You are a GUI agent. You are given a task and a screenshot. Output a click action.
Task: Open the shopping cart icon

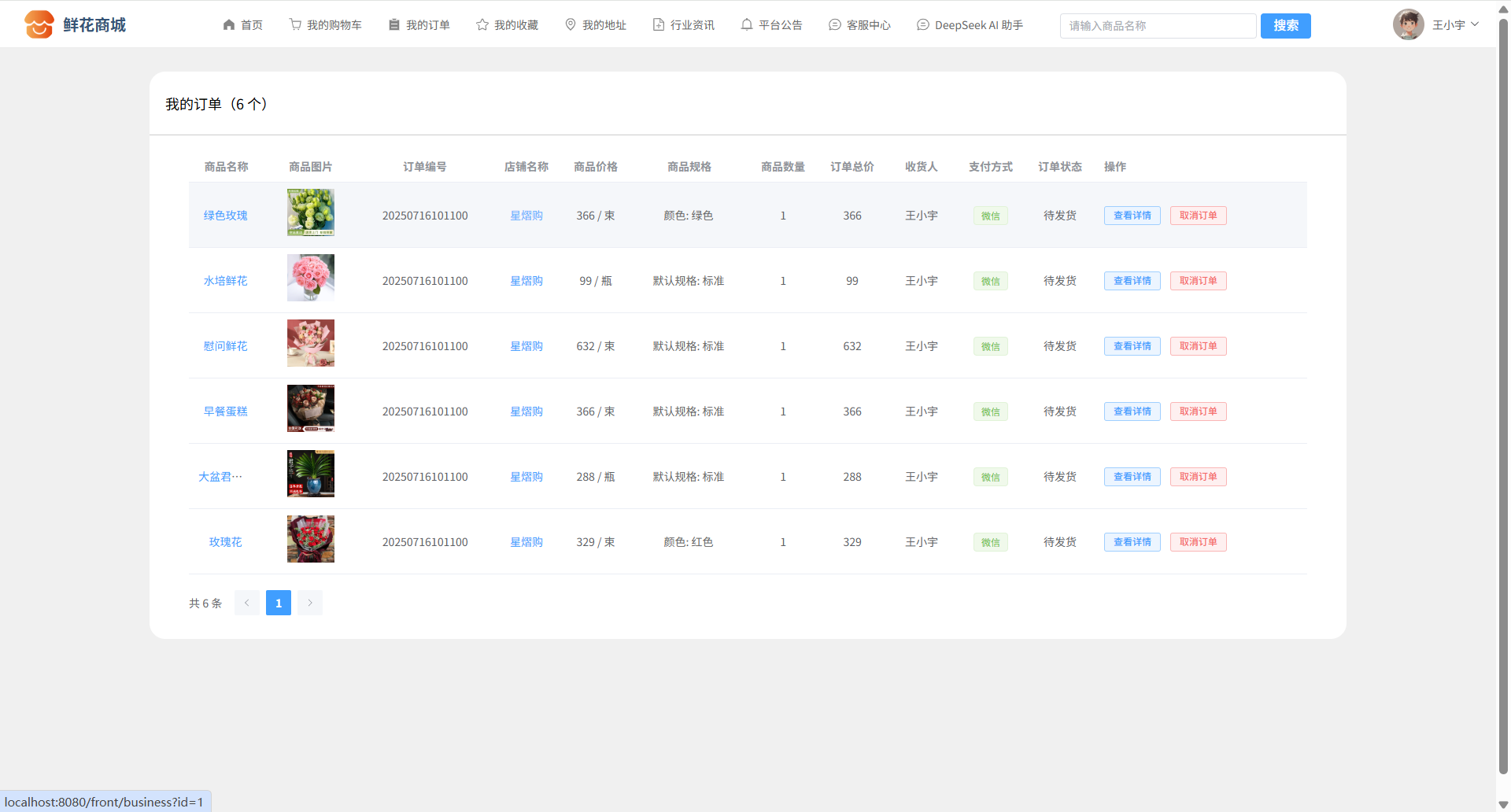pyautogui.click(x=295, y=25)
